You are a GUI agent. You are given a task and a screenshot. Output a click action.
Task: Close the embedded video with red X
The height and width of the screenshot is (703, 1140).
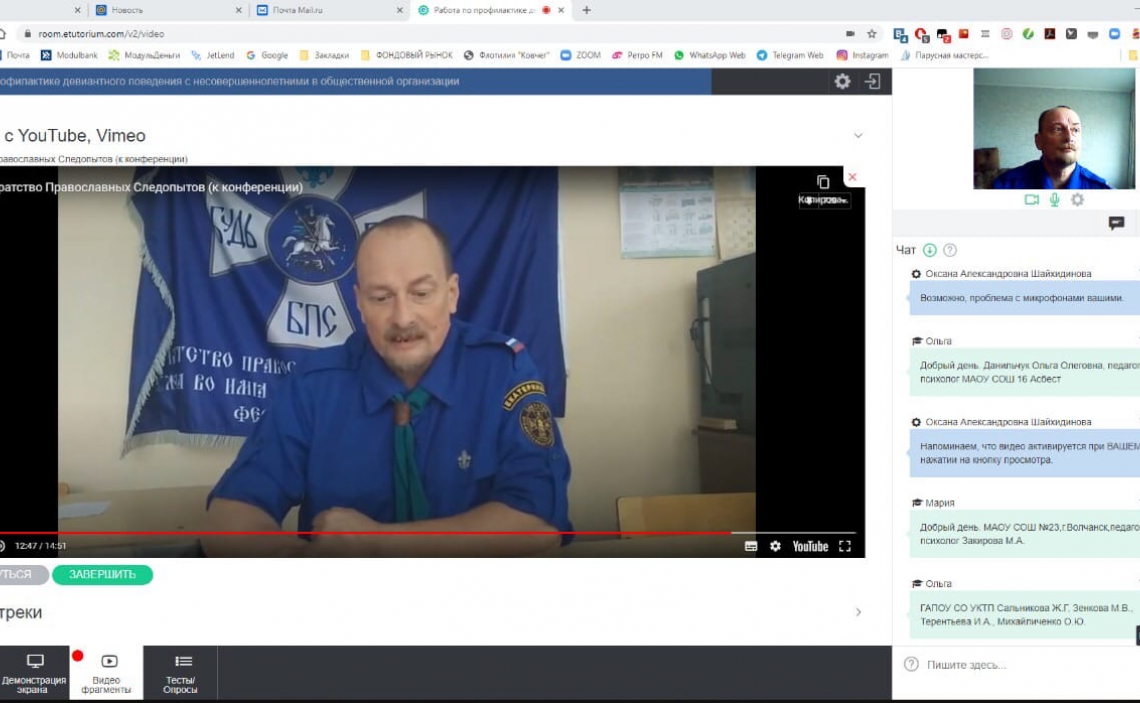852,177
